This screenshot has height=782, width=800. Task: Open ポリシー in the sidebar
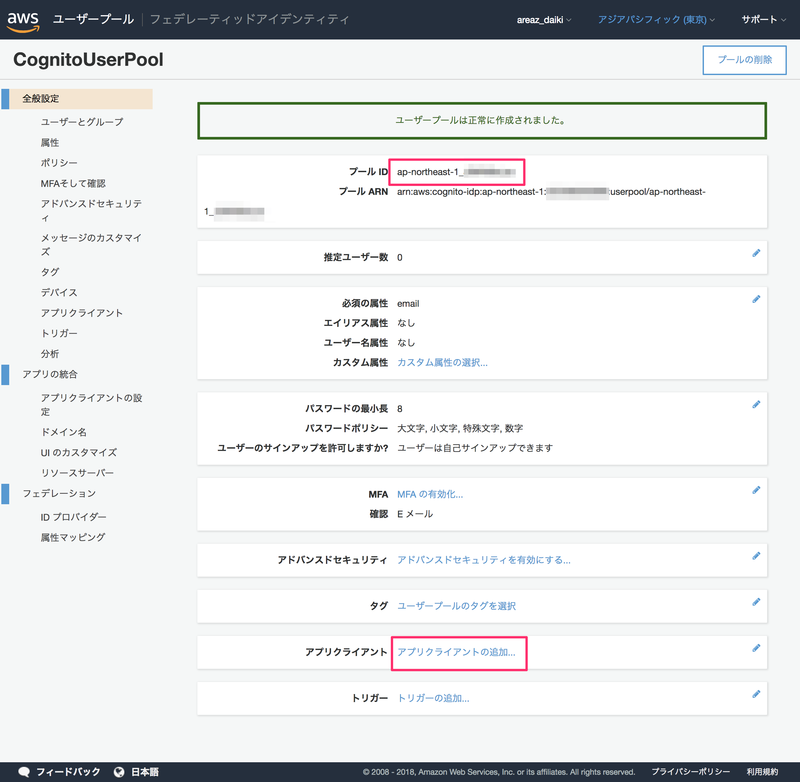[x=59, y=163]
